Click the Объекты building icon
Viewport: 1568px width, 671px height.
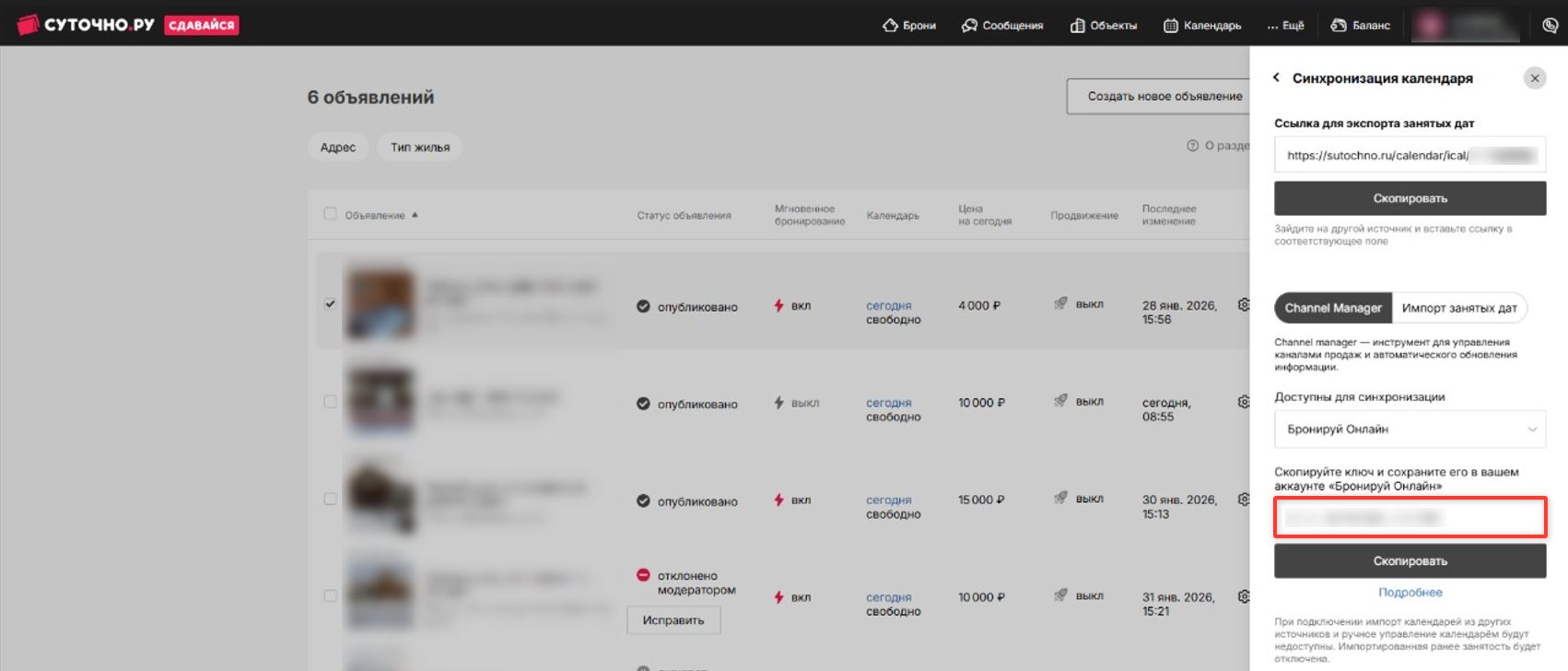click(1077, 26)
